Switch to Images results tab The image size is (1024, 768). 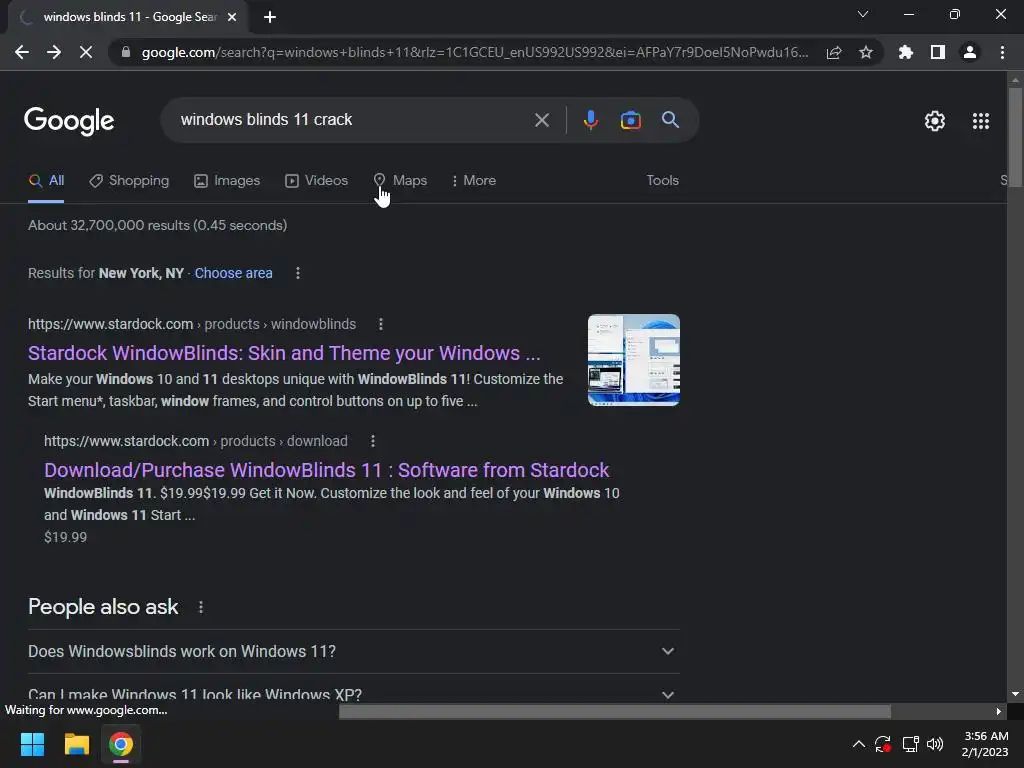pos(227,181)
